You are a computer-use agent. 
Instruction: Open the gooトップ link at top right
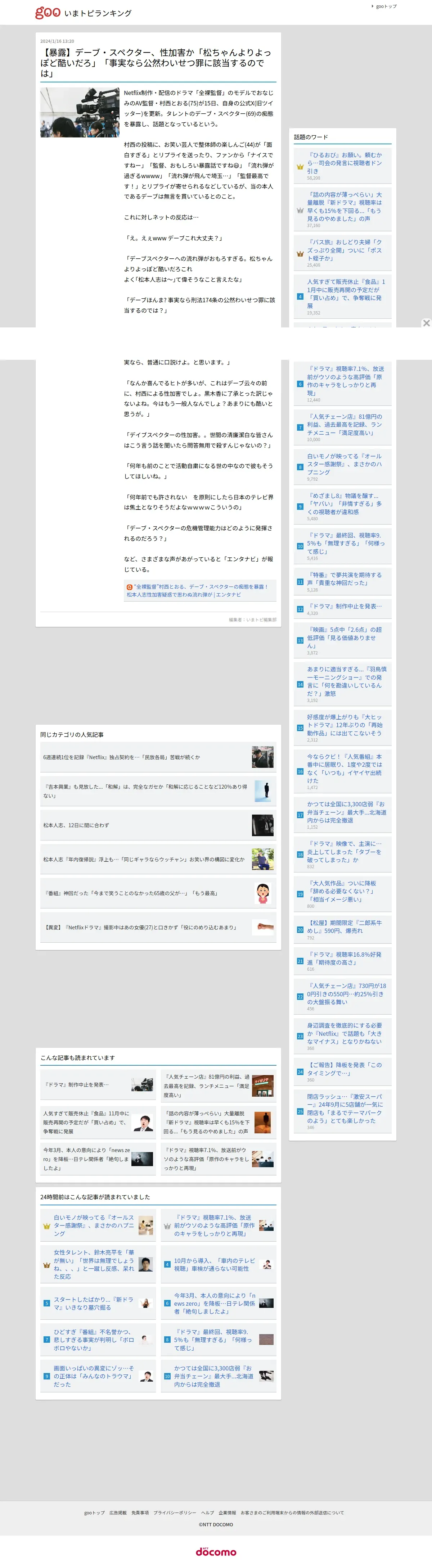pos(386,6)
